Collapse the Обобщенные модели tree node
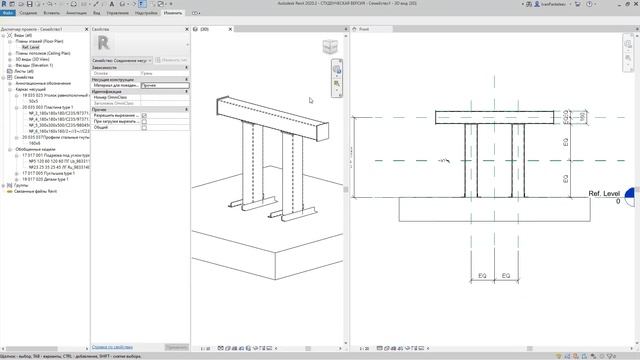The height and width of the screenshot is (360, 640). (x=10, y=149)
